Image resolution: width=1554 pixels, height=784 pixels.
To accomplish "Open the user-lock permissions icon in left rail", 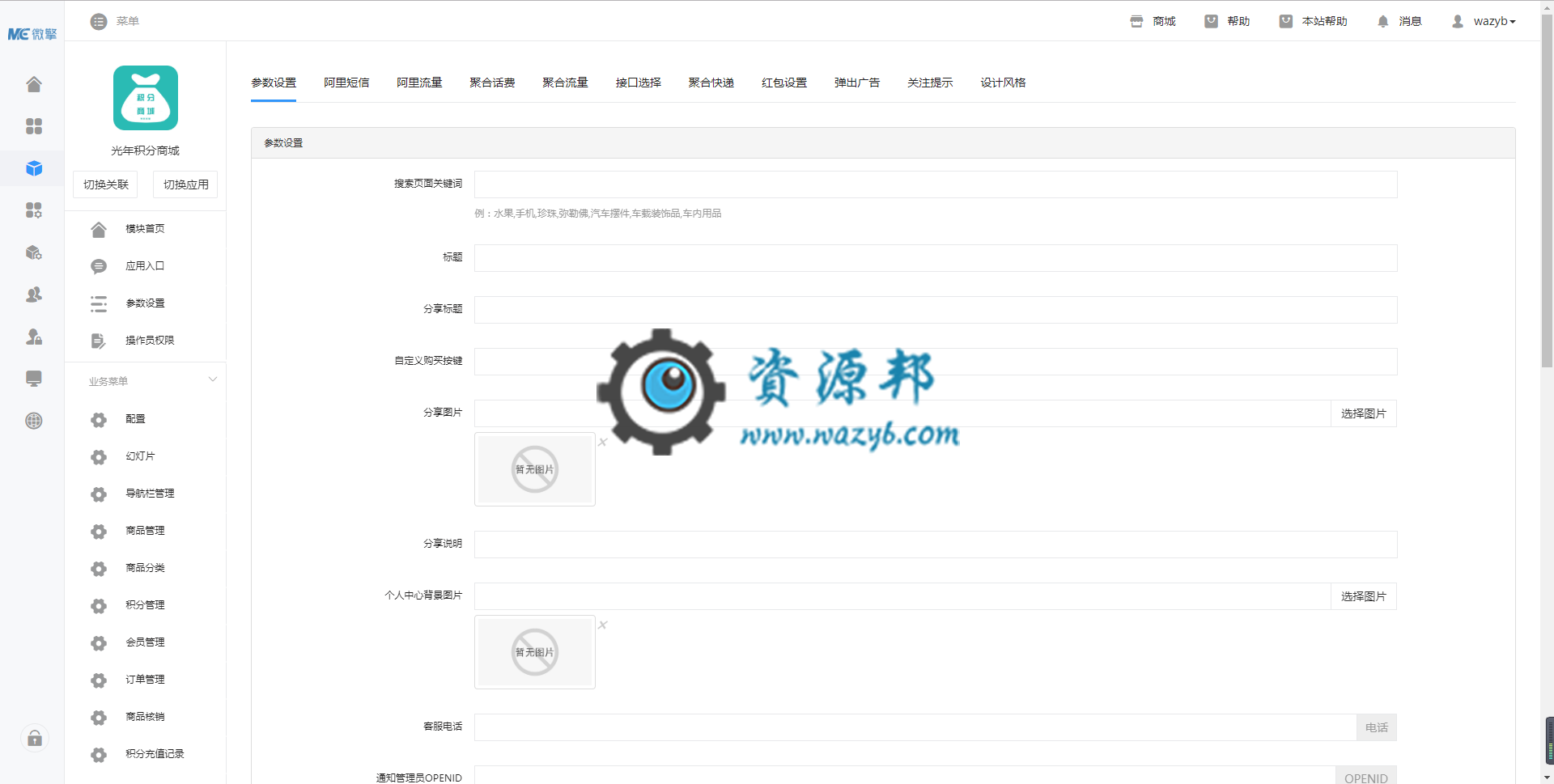I will coord(34,337).
